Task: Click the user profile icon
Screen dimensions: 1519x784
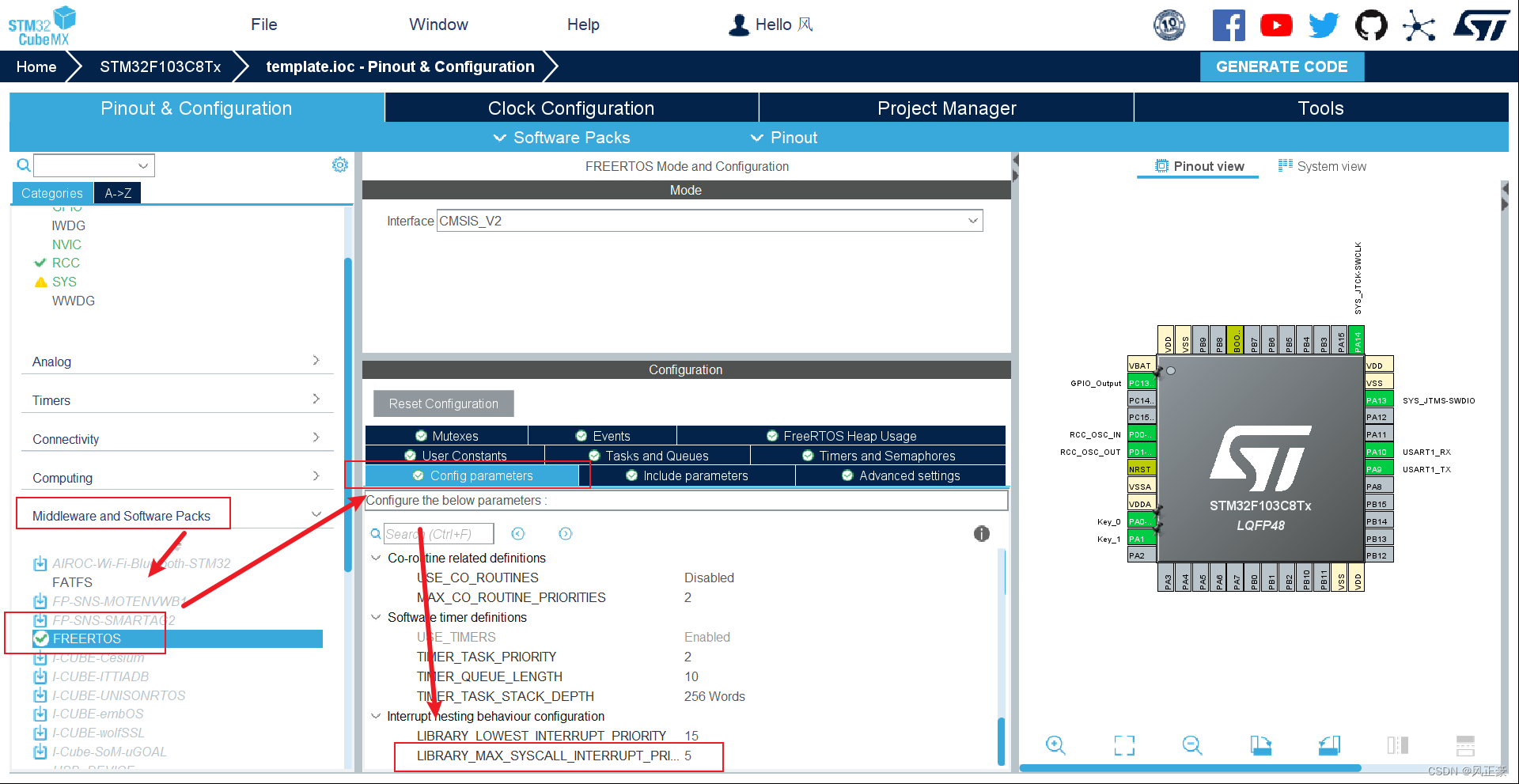Action: [x=738, y=25]
